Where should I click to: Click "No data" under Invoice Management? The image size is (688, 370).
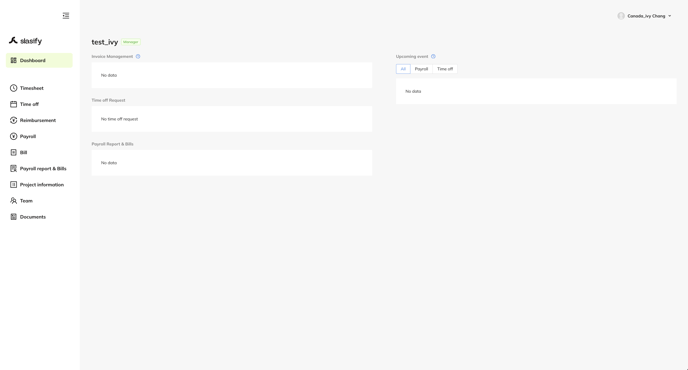109,75
